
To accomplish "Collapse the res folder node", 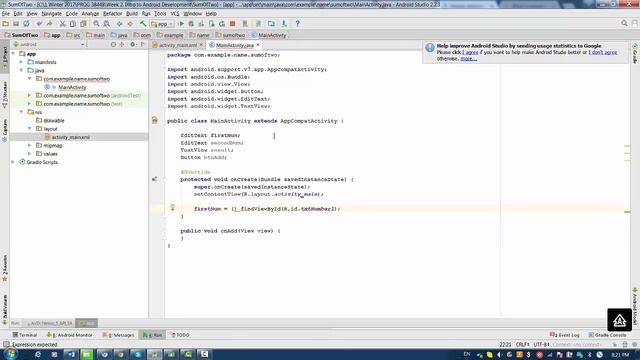I will [x=21, y=112].
